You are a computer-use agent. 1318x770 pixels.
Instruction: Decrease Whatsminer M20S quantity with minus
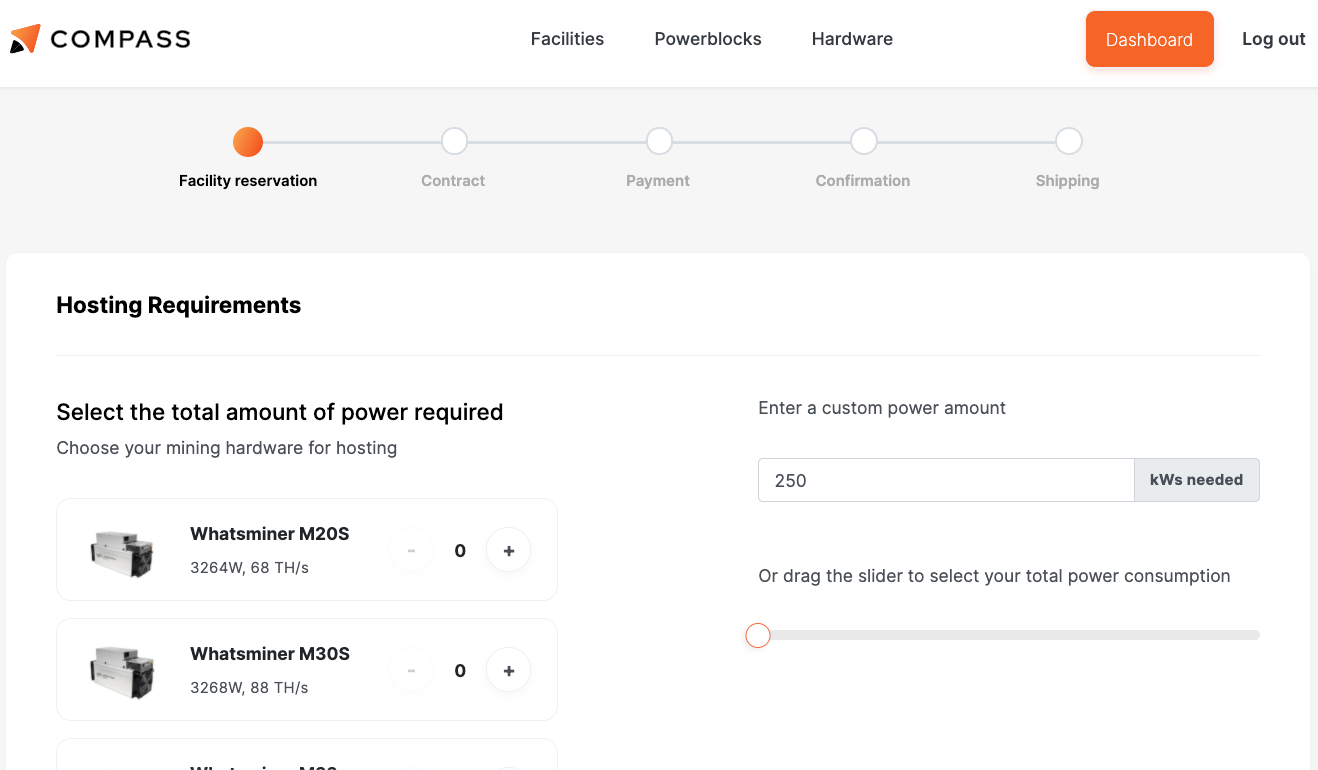[x=411, y=550]
